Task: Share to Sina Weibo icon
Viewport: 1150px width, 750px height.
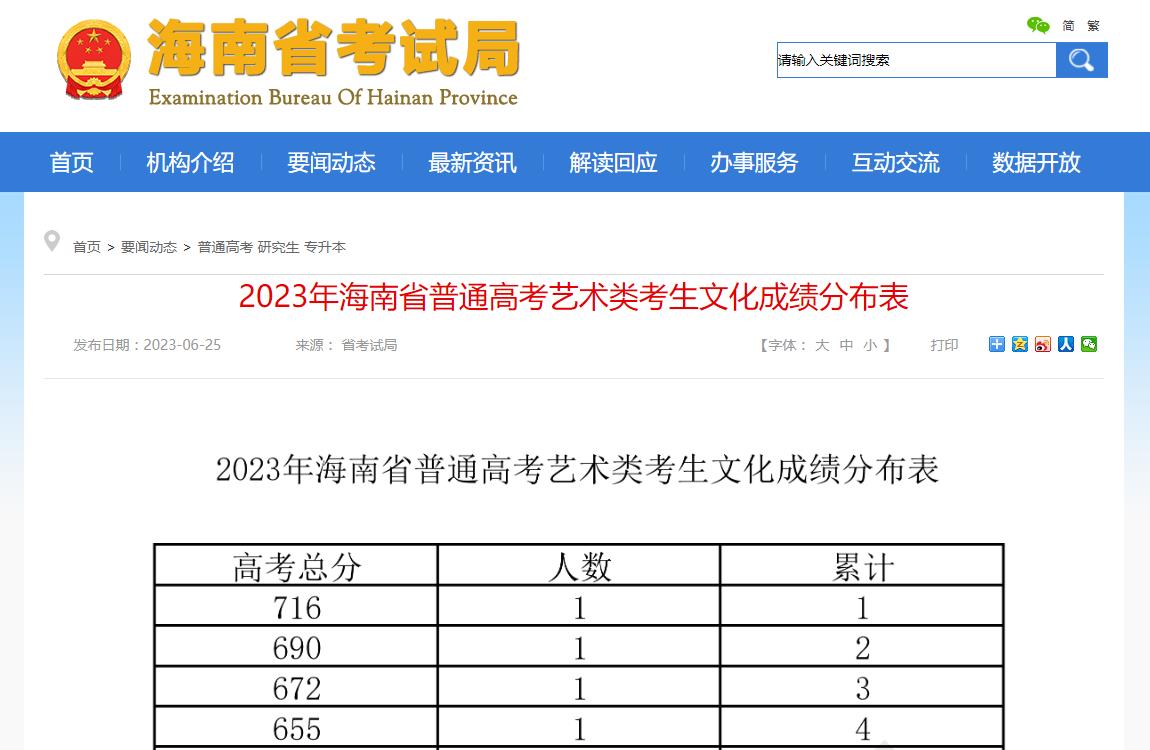Action: coord(1043,344)
